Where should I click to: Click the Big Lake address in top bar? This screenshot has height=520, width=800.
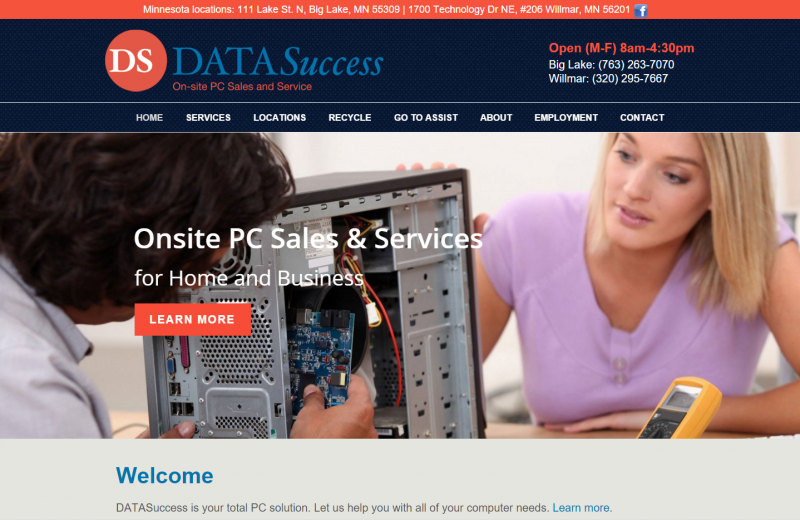click(x=318, y=10)
